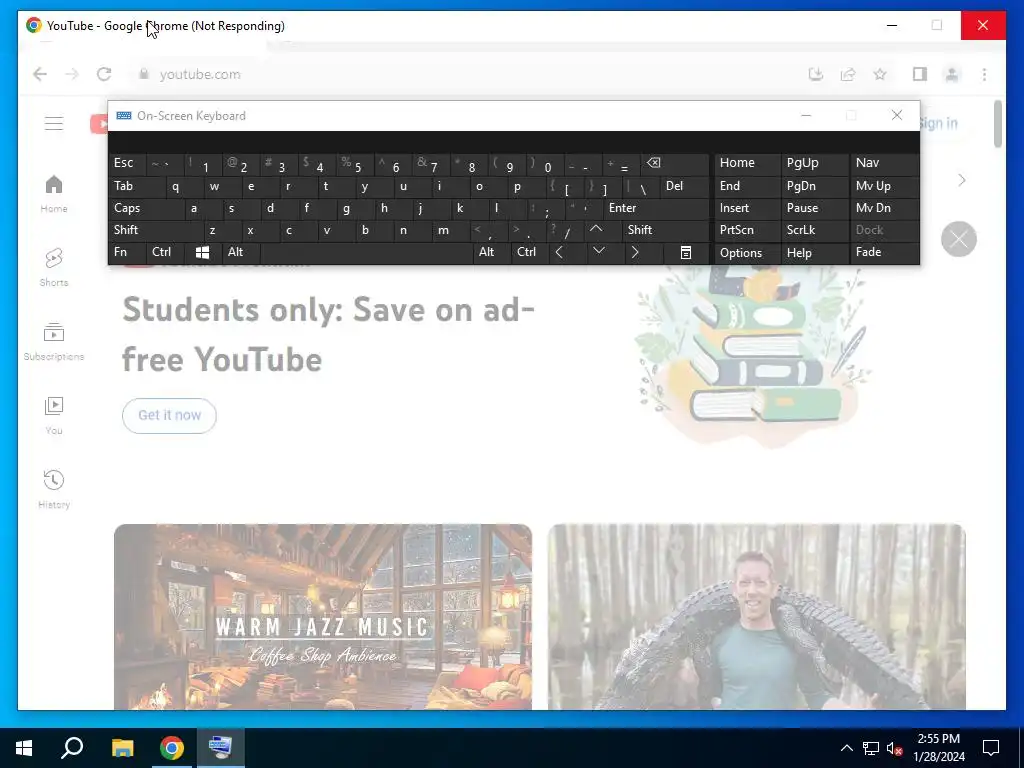Open History in YouTube sidebar

(54, 489)
